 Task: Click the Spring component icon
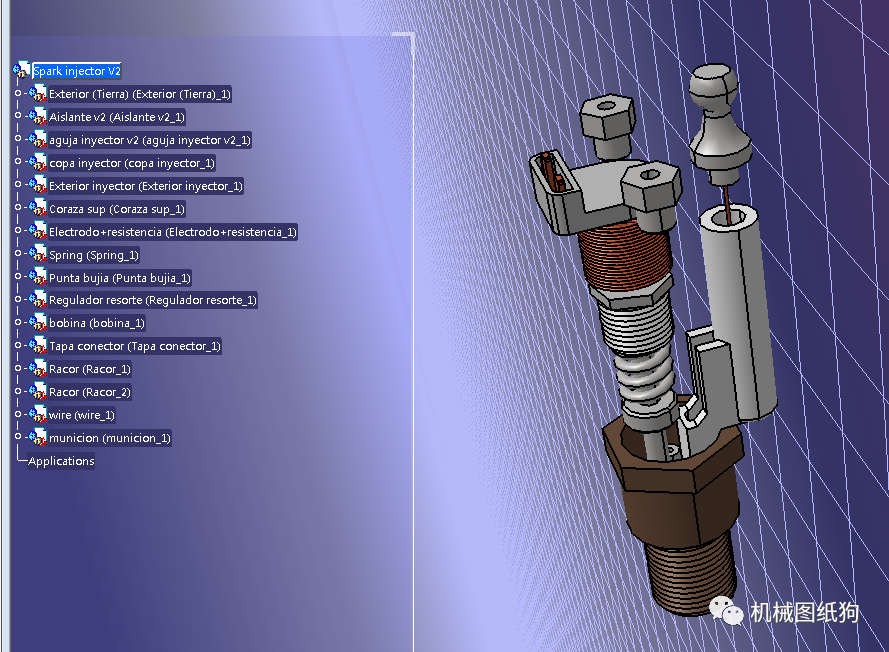(x=37, y=254)
